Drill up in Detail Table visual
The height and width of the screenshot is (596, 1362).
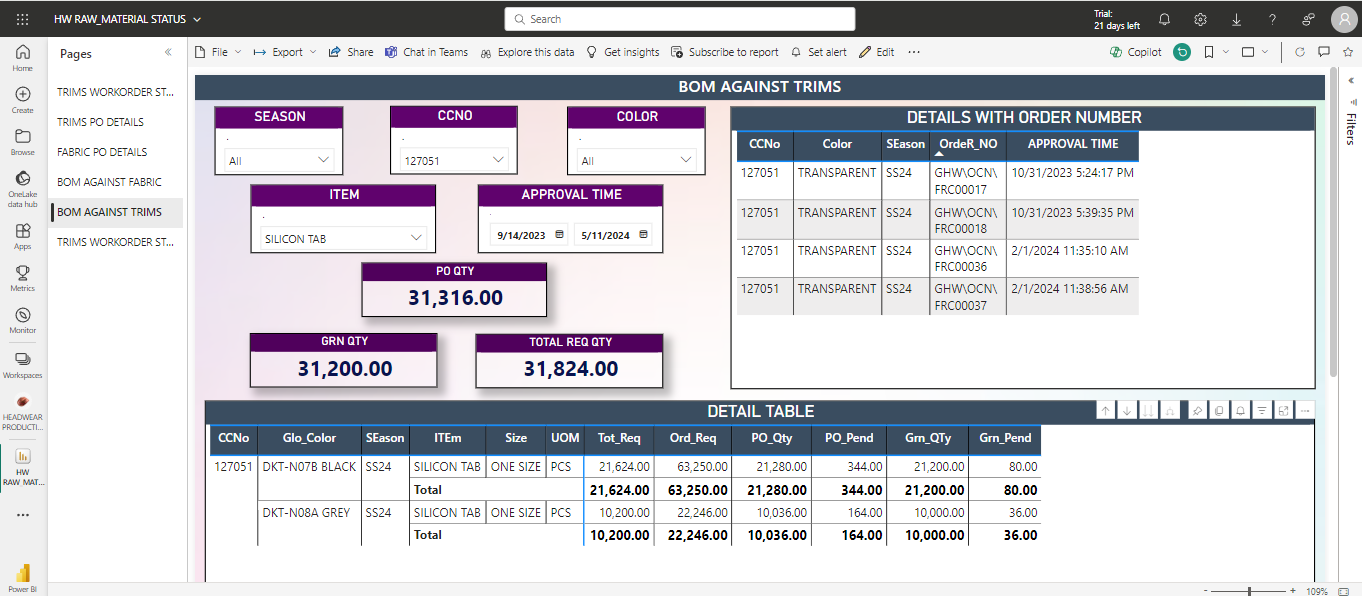(1105, 410)
